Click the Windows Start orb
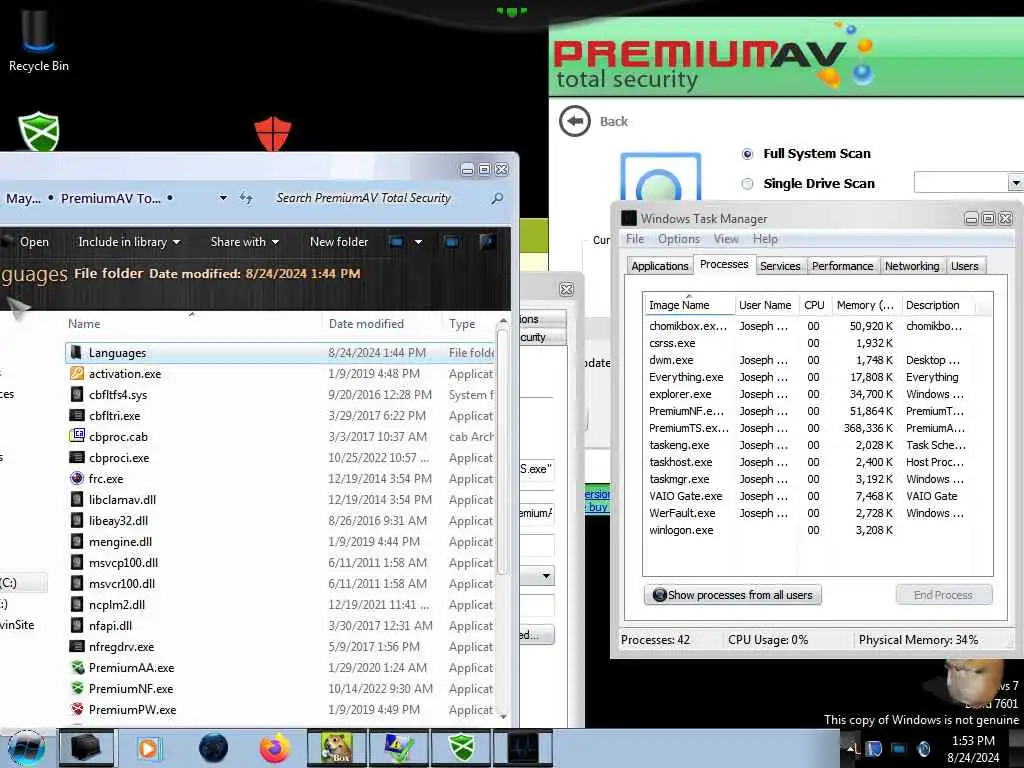Screen dimensions: 1024x768 coord(26,748)
